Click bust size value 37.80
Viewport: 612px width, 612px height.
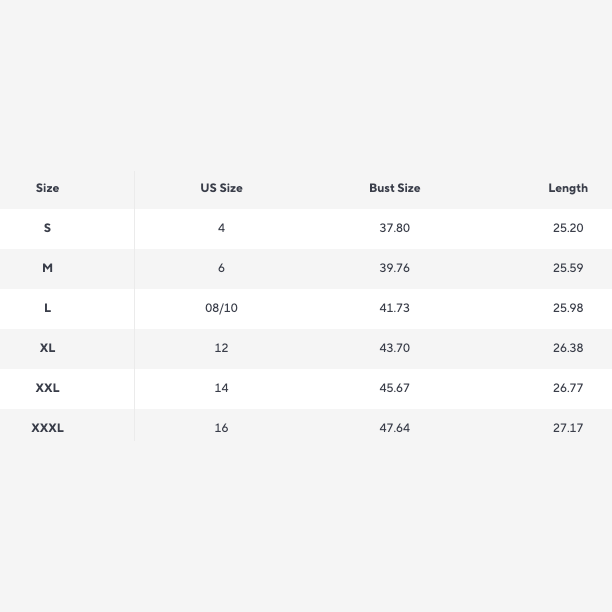tap(395, 228)
